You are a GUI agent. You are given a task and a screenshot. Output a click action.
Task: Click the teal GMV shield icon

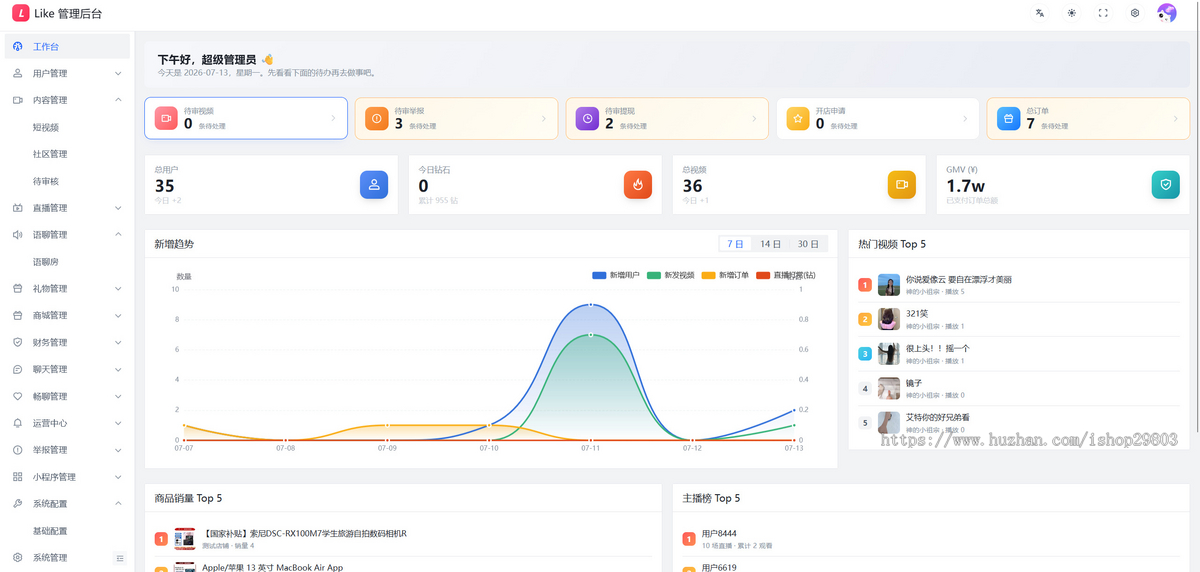[1166, 185]
